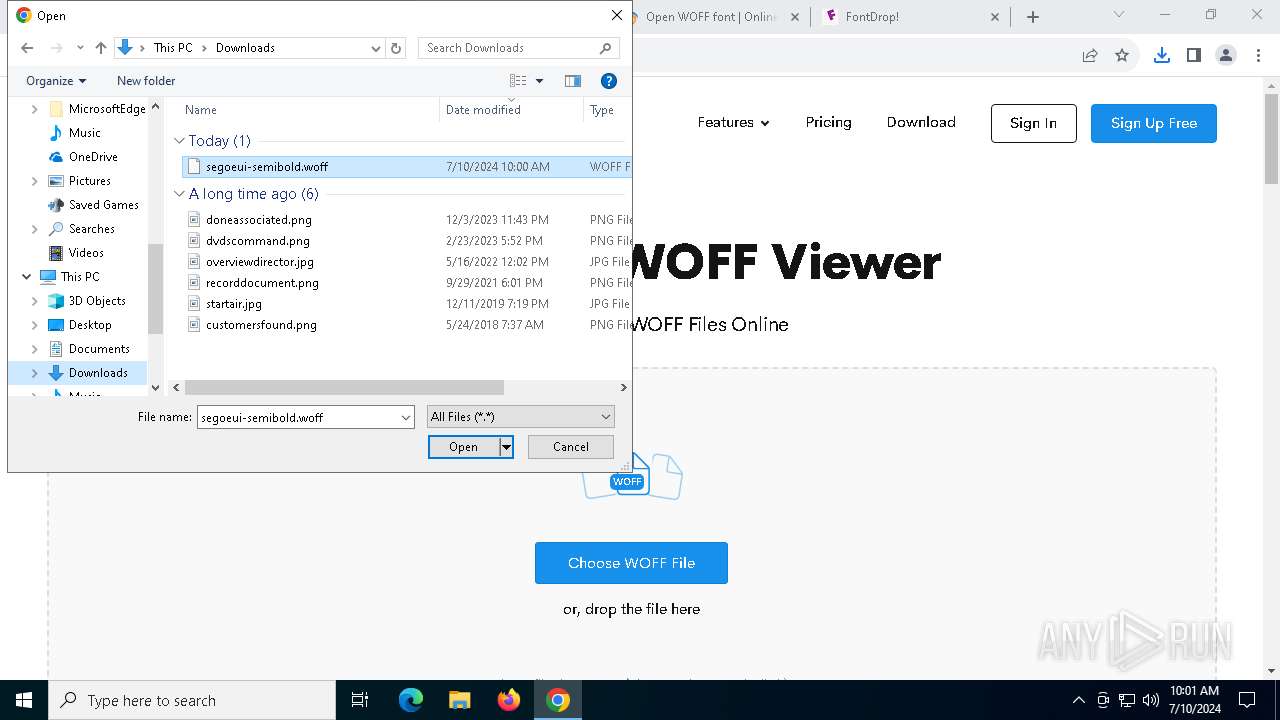This screenshot has width=1280, height=720.
Task: Open the Open button split arrow
Action: click(507, 447)
